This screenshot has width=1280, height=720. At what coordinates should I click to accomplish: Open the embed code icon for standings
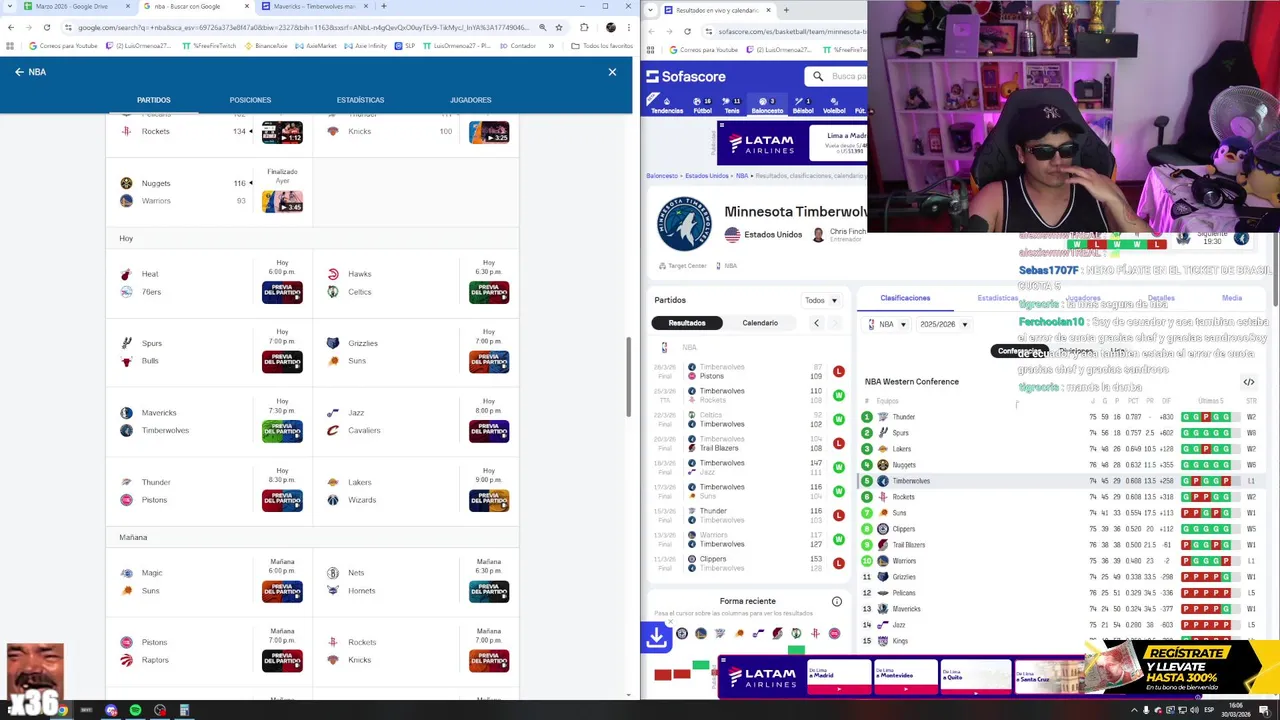pyautogui.click(x=1249, y=382)
